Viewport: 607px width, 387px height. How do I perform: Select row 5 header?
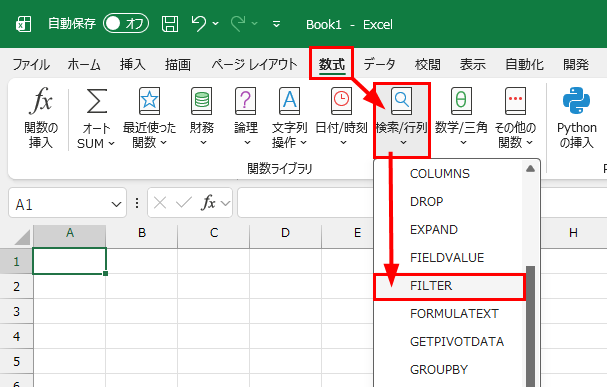(x=16, y=361)
